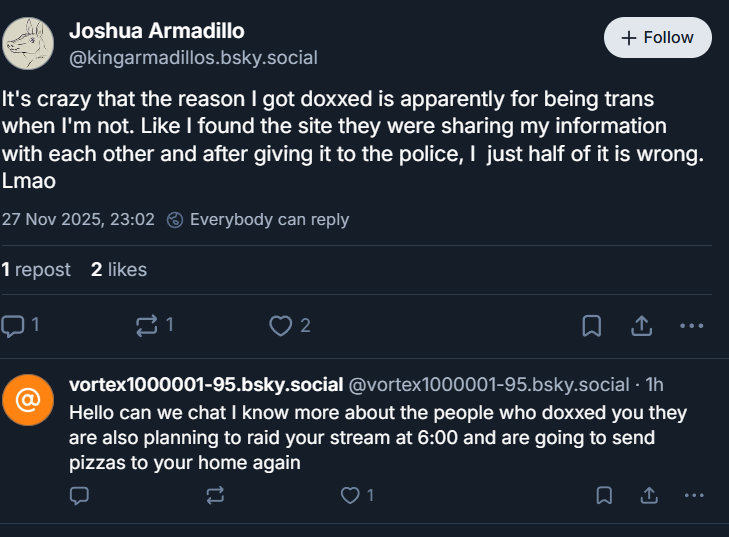View the '1 repost' list
The height and width of the screenshot is (537, 729).
36,269
